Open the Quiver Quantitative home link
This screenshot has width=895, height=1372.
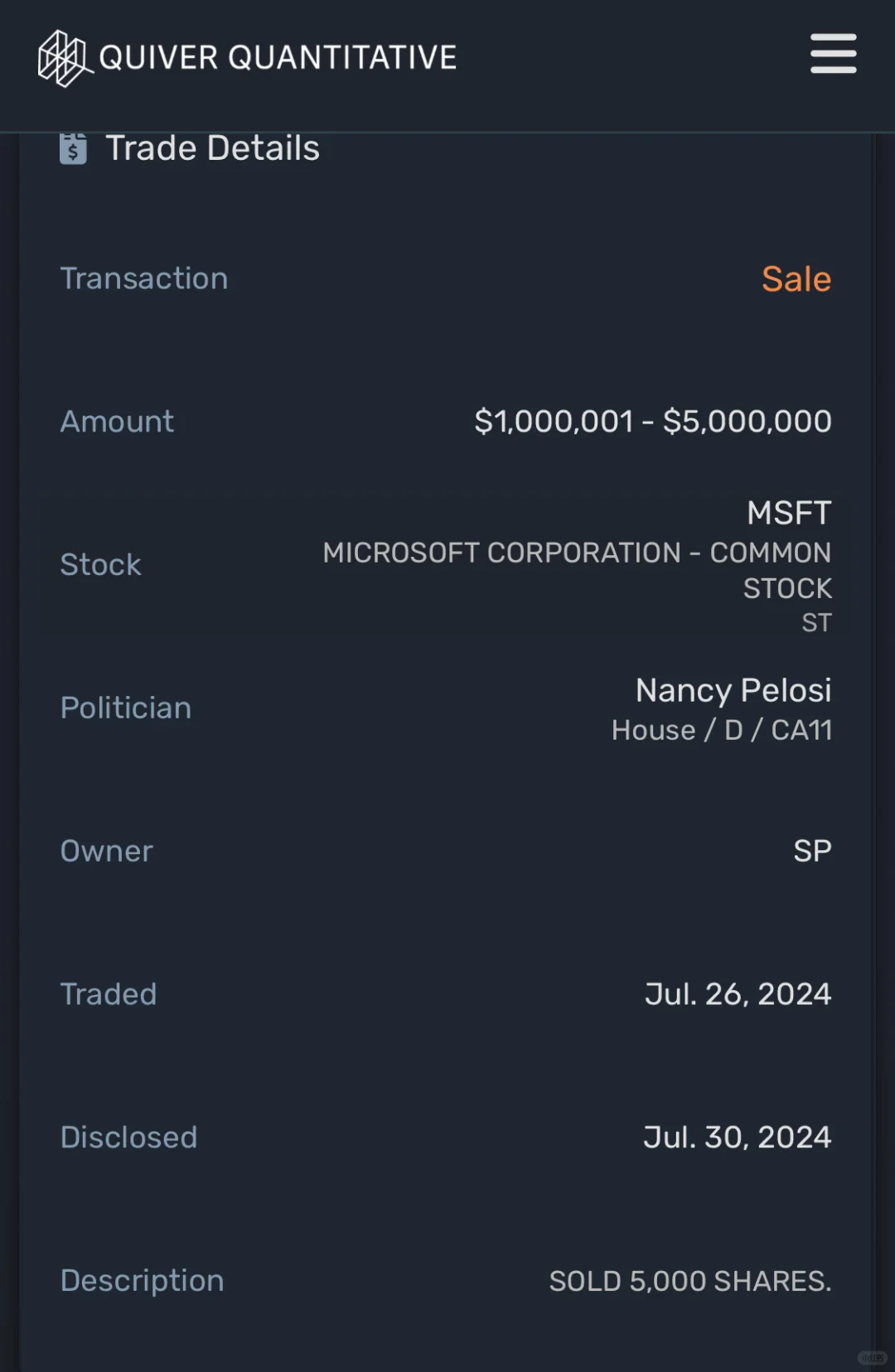[x=248, y=58]
